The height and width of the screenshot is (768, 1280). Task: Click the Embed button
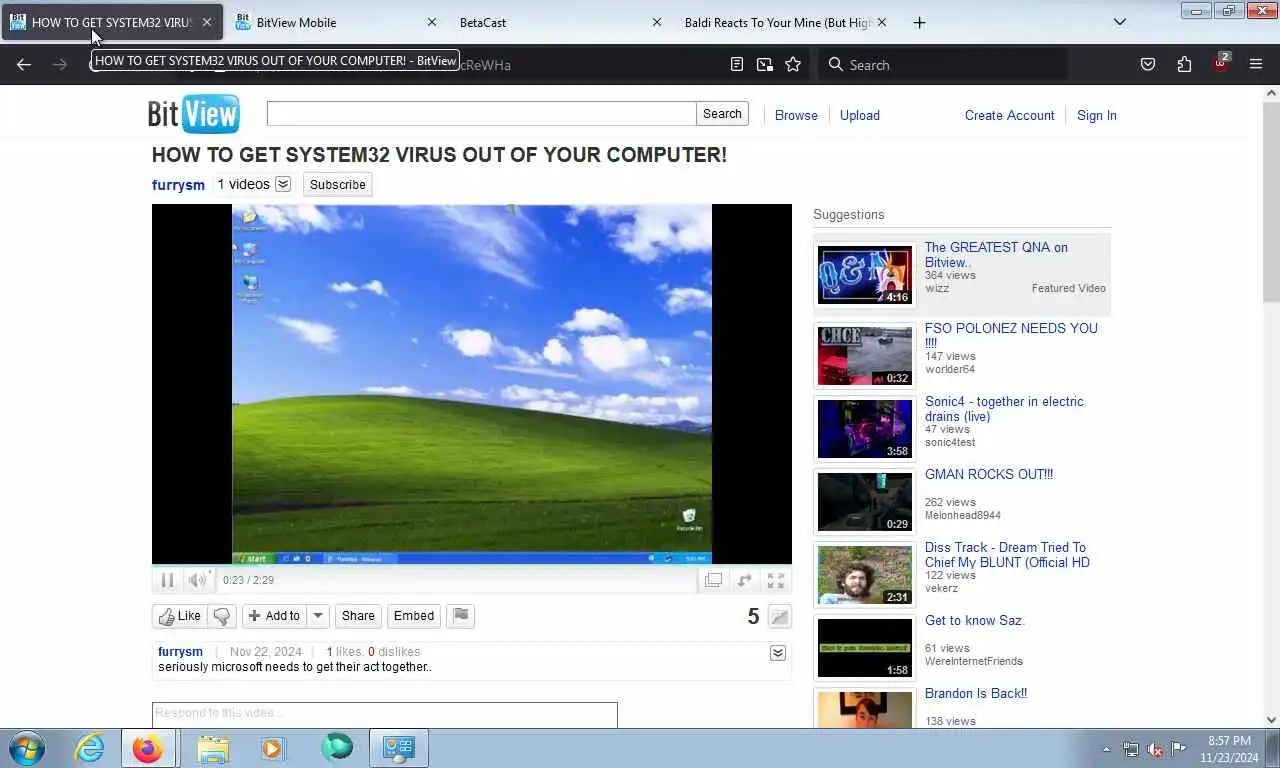point(414,616)
